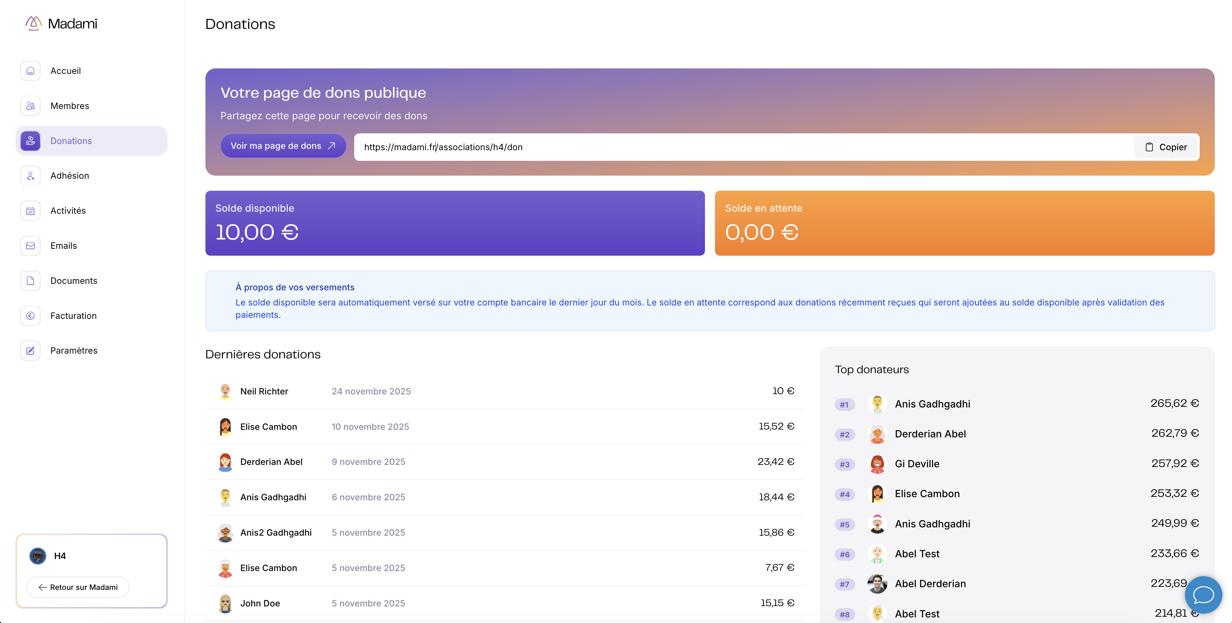Screen dimensions: 1232x623
Task: Click the Emails envelope icon
Action: point(30,246)
